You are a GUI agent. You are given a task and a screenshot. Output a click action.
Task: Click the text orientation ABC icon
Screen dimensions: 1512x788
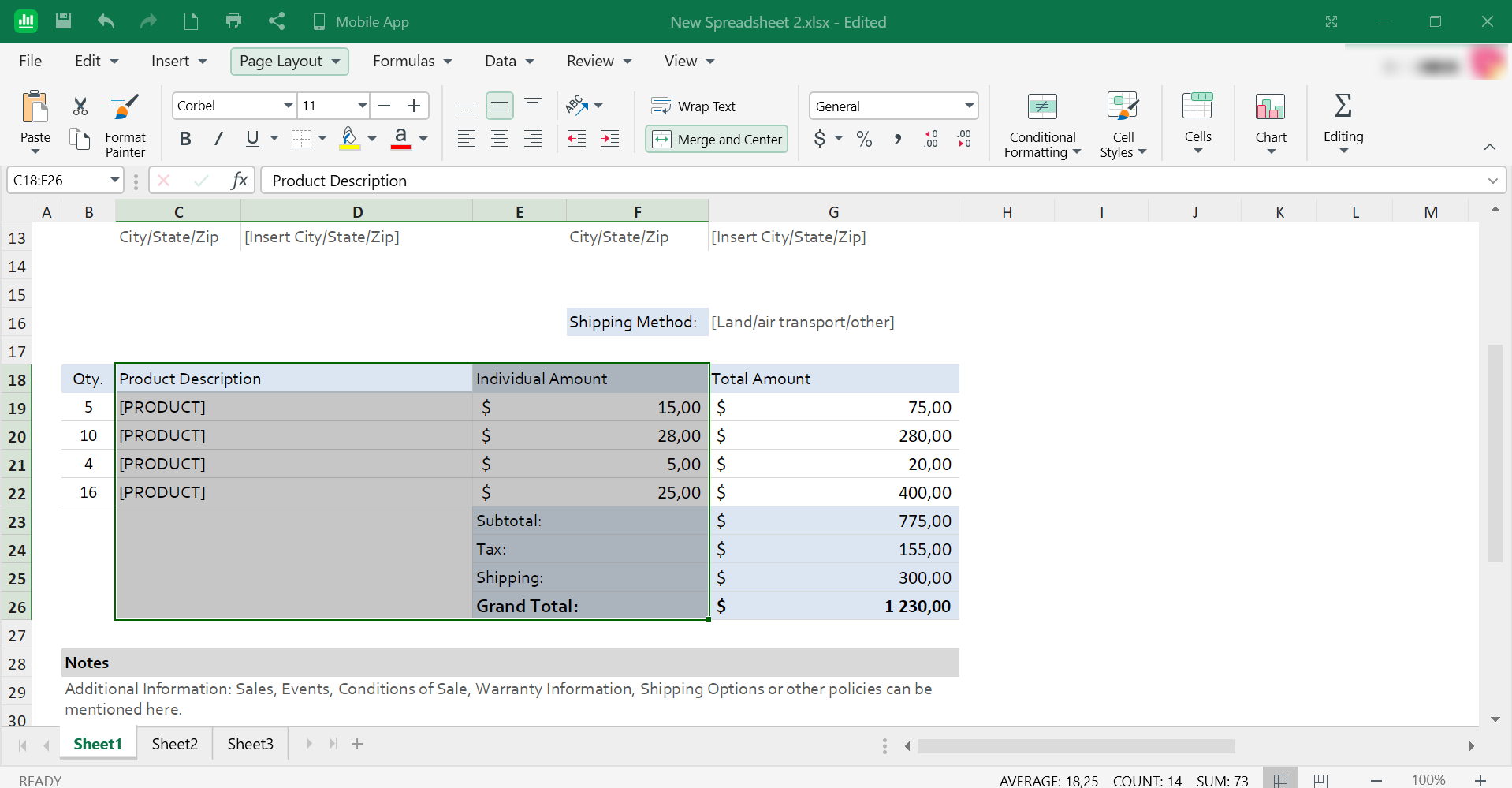[x=576, y=105]
